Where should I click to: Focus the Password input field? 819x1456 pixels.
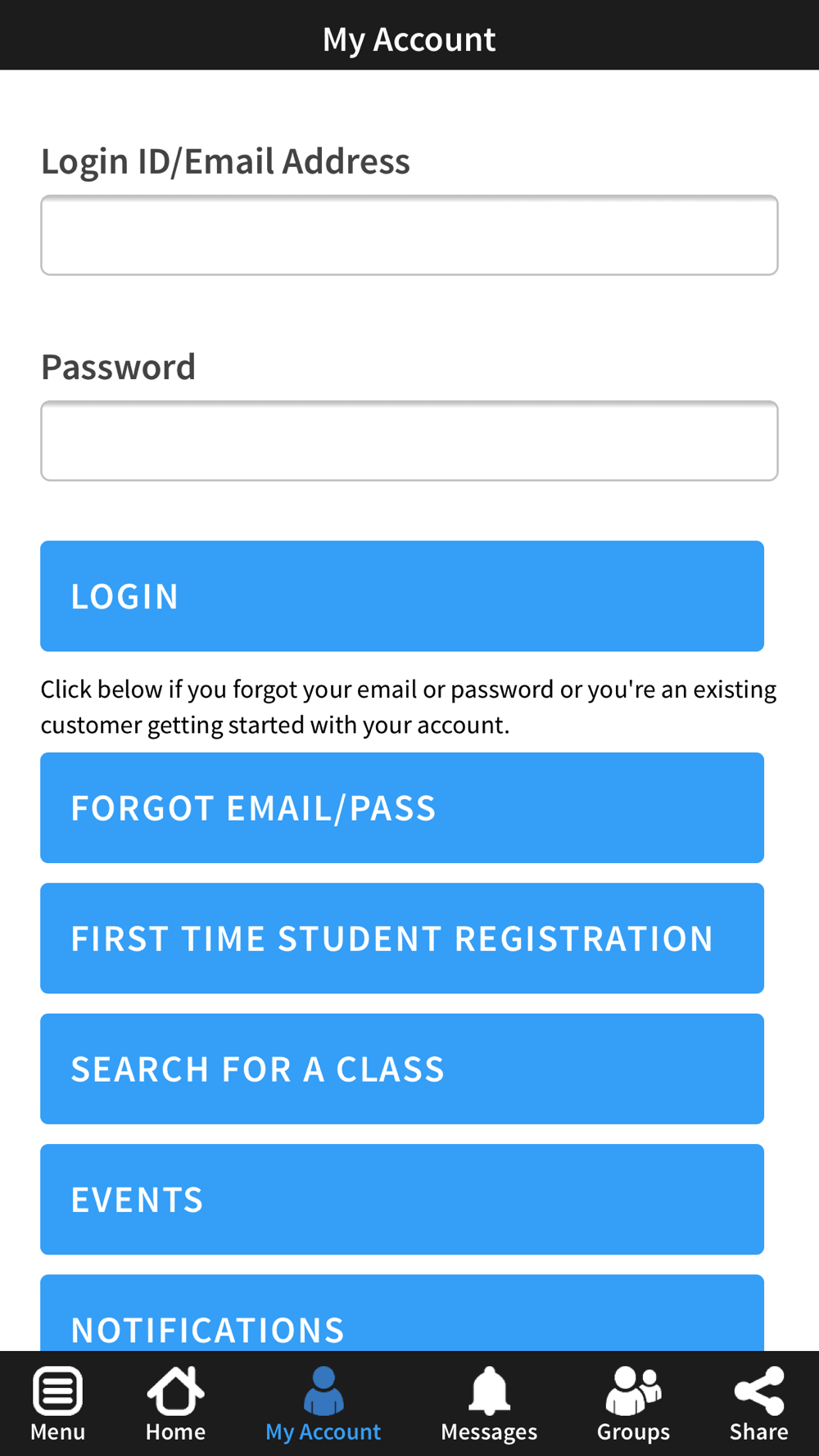(x=409, y=441)
